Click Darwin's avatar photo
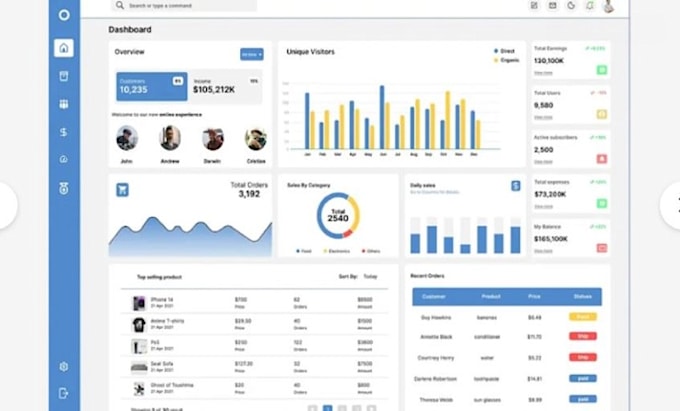The height and width of the screenshot is (411, 680). coord(213,139)
